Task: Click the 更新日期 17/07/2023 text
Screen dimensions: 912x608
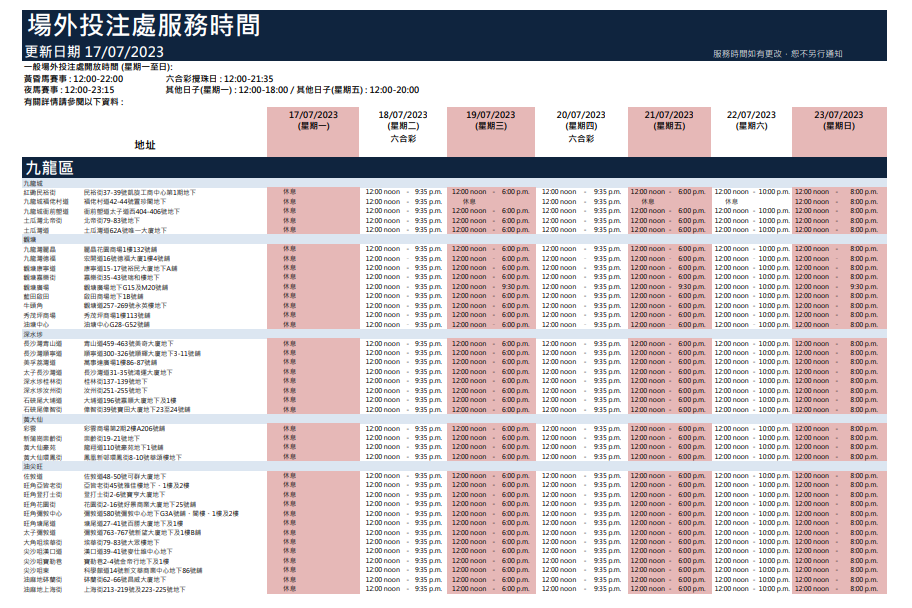Action: coord(94,52)
